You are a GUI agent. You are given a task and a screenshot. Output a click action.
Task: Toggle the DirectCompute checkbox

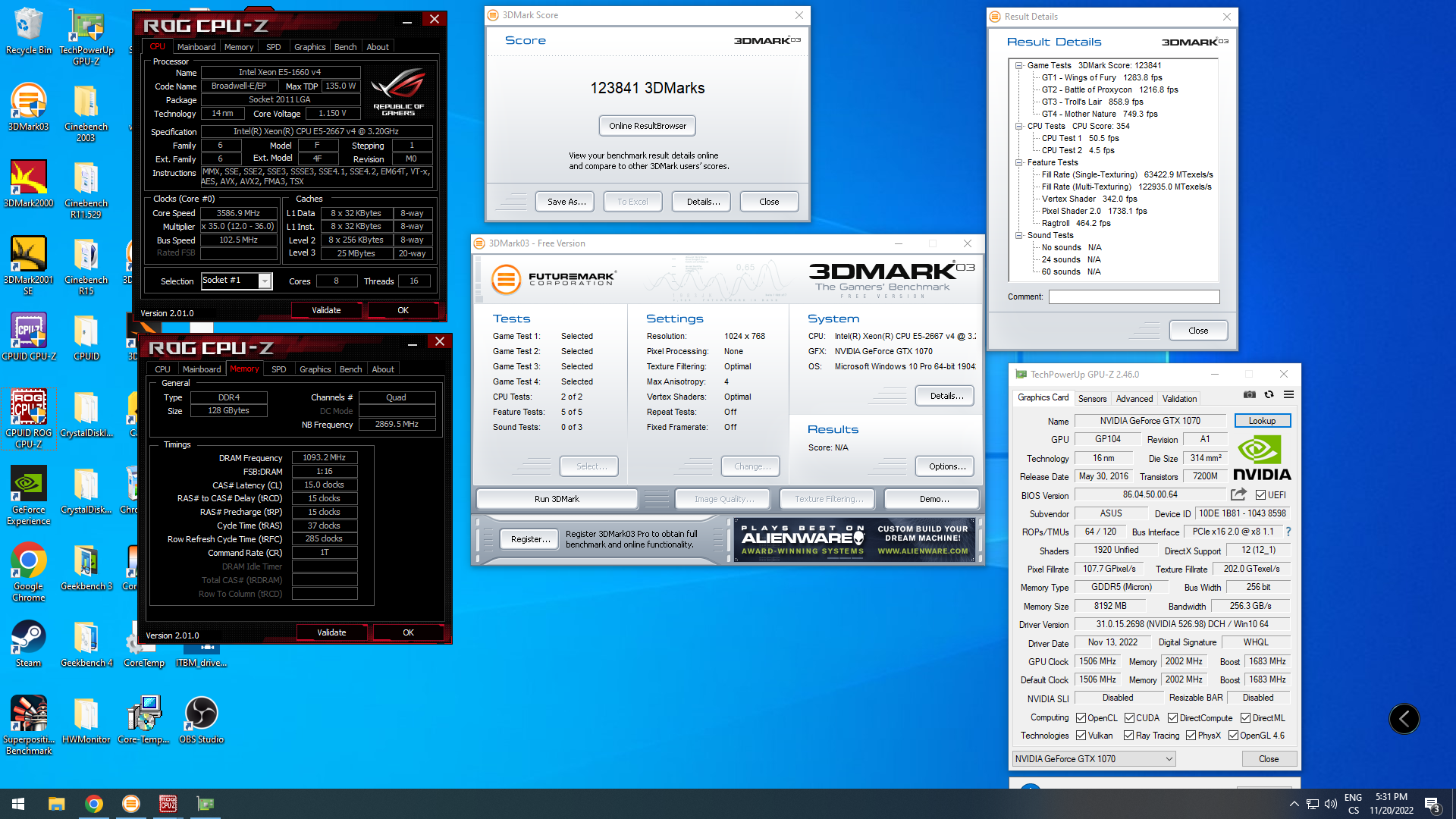pyautogui.click(x=1172, y=717)
